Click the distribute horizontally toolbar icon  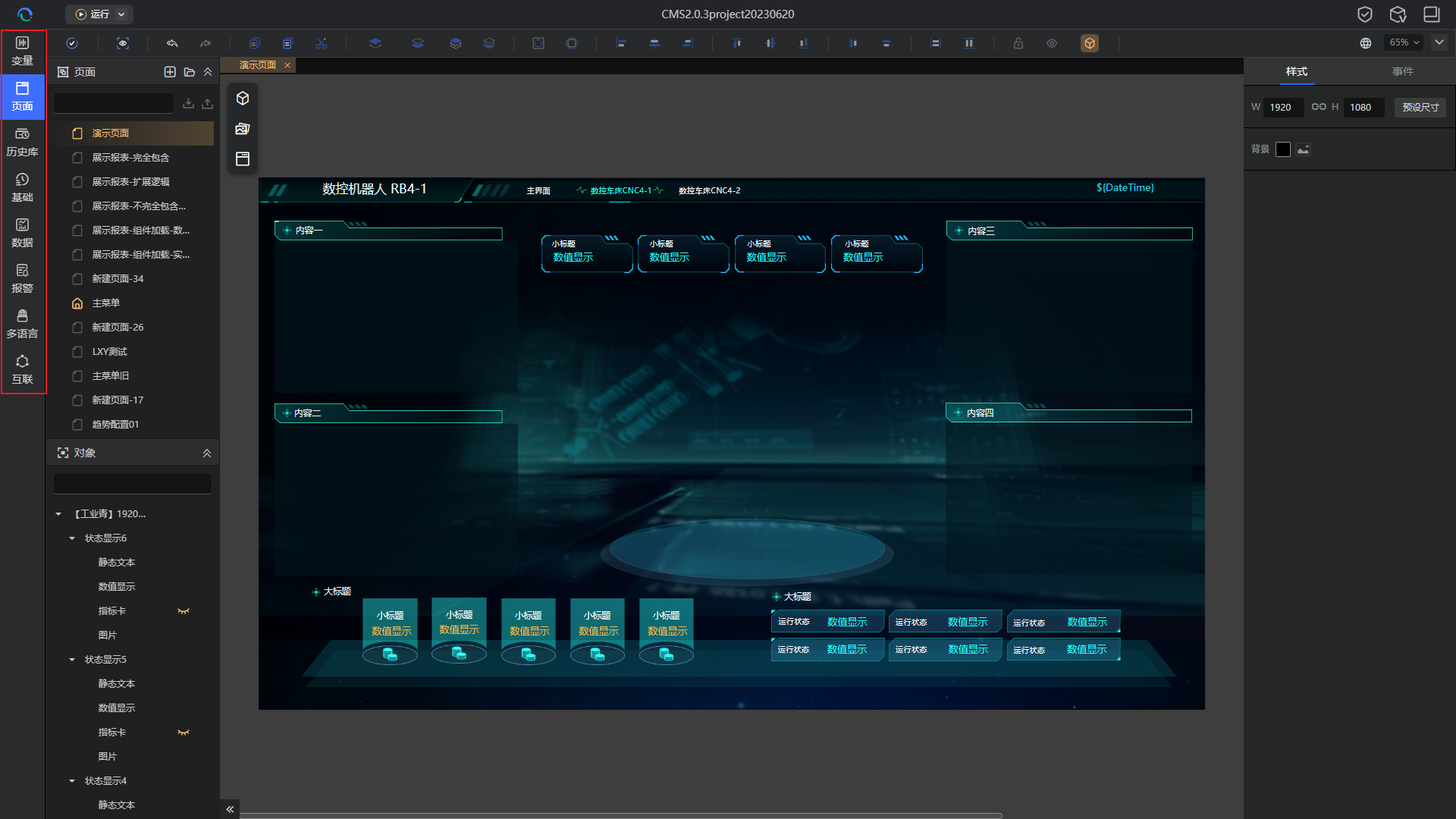coord(854,43)
